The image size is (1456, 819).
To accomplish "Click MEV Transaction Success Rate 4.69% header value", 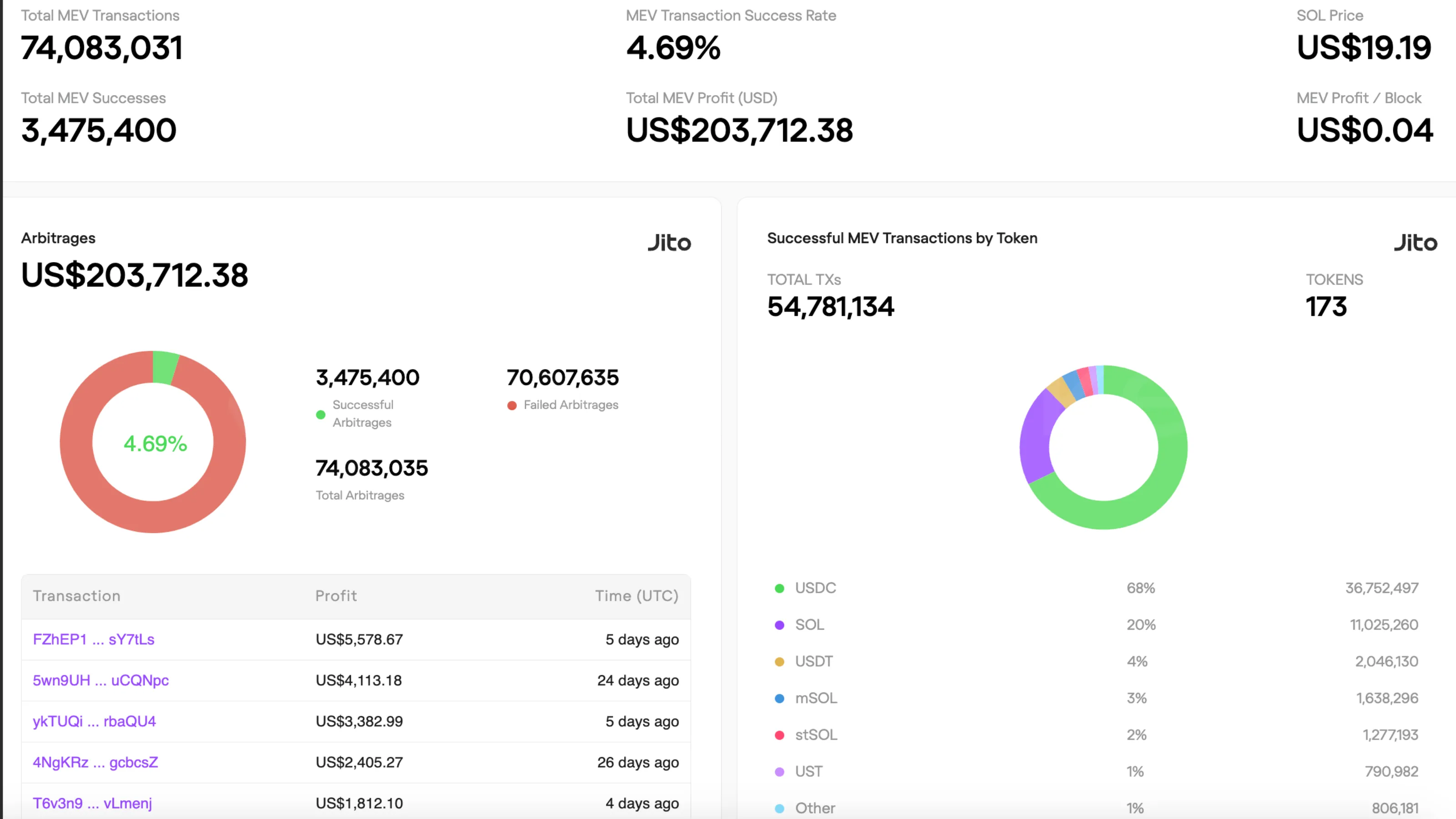I will [673, 48].
